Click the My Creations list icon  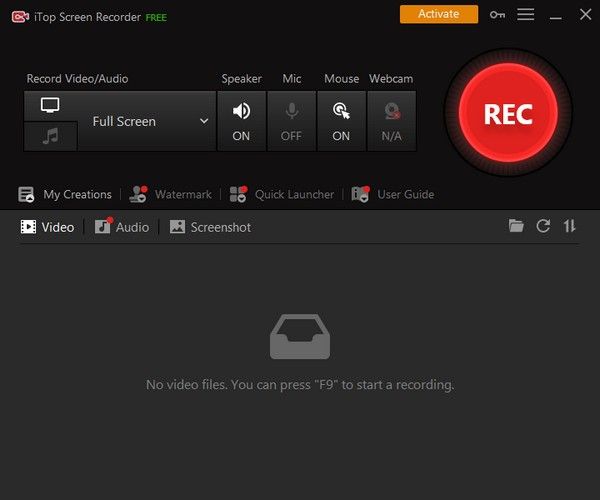[26, 194]
